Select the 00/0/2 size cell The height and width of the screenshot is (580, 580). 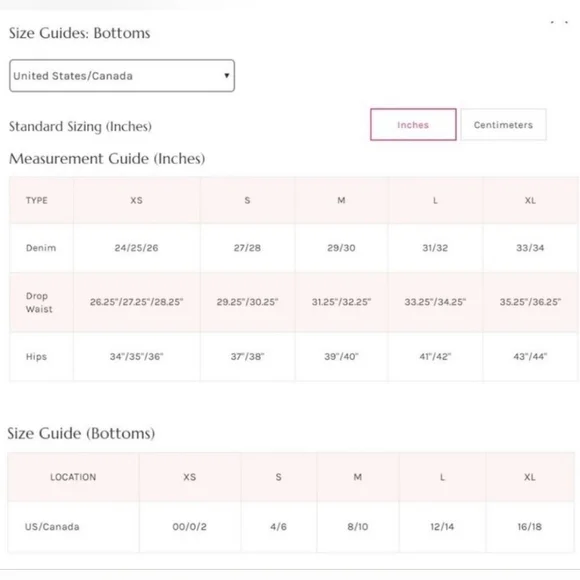190,526
